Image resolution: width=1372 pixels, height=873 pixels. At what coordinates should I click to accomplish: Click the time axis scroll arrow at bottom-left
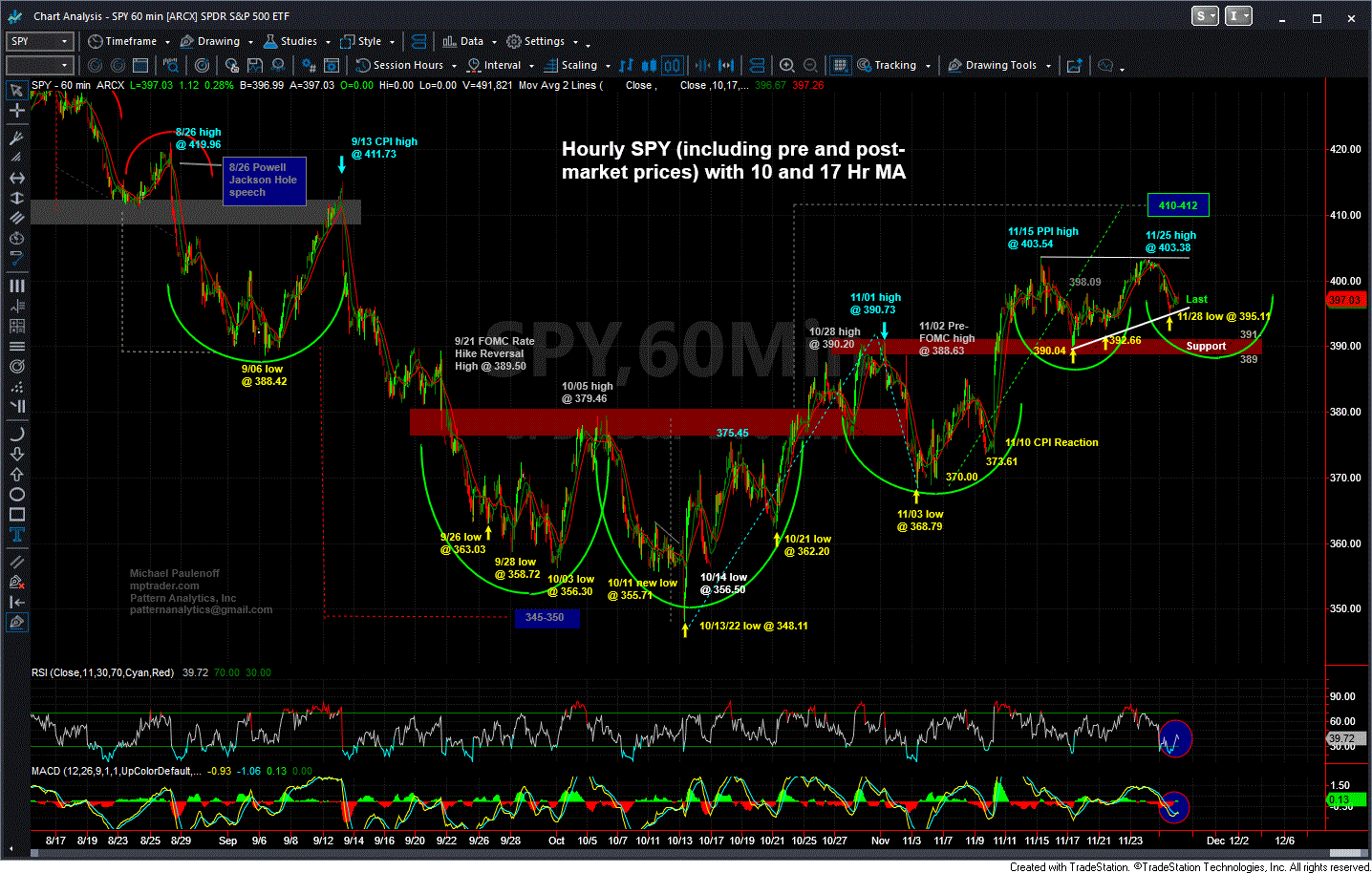pyautogui.click(x=12, y=849)
